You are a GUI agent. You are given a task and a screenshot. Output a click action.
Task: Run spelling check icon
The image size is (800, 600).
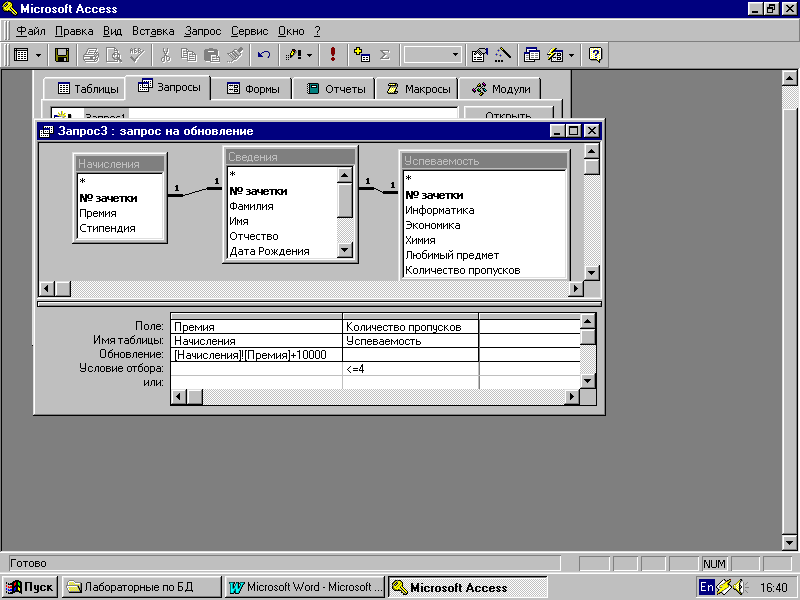[136, 55]
